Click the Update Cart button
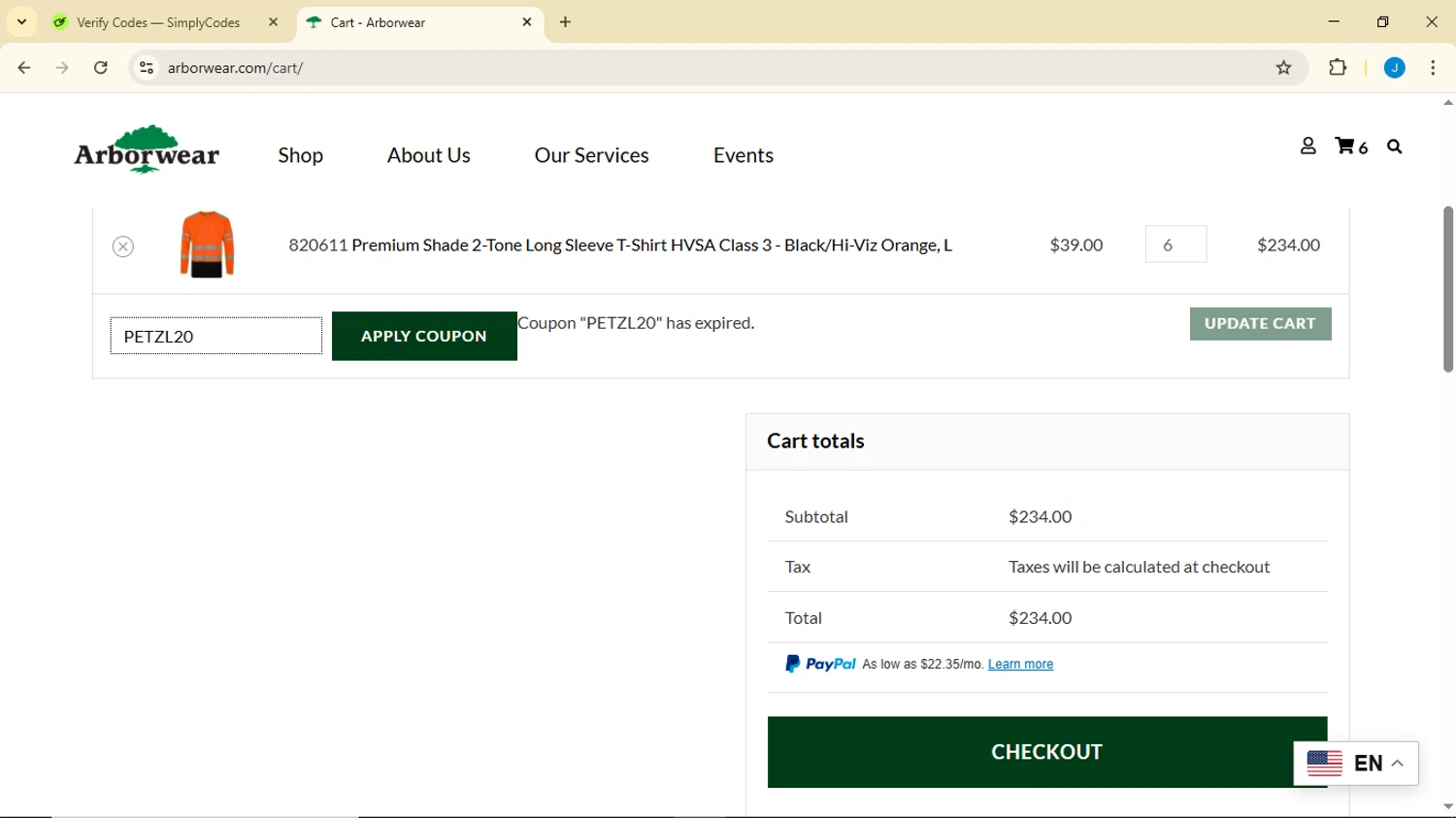 point(1260,324)
